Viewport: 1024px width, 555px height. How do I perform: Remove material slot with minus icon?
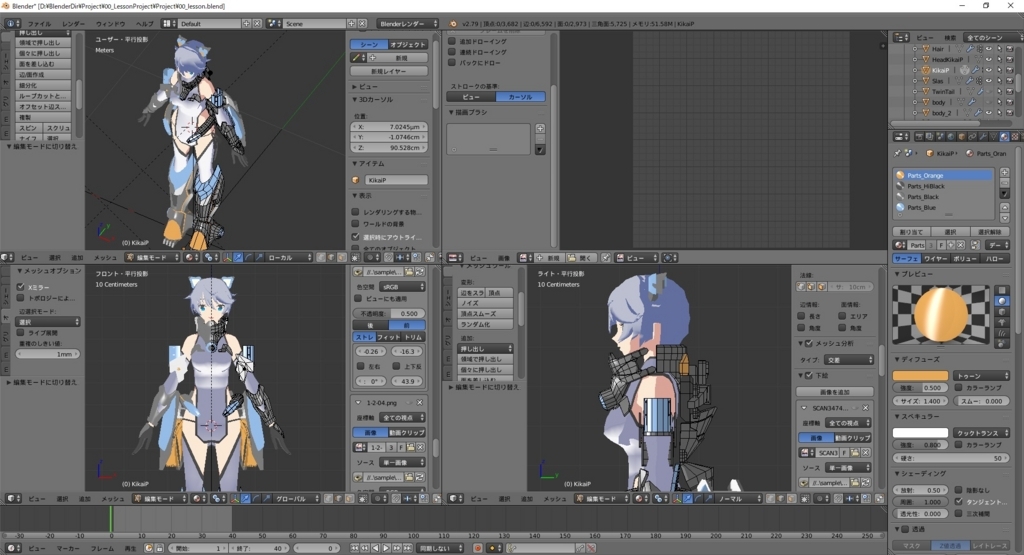pyautogui.click(x=1004, y=183)
